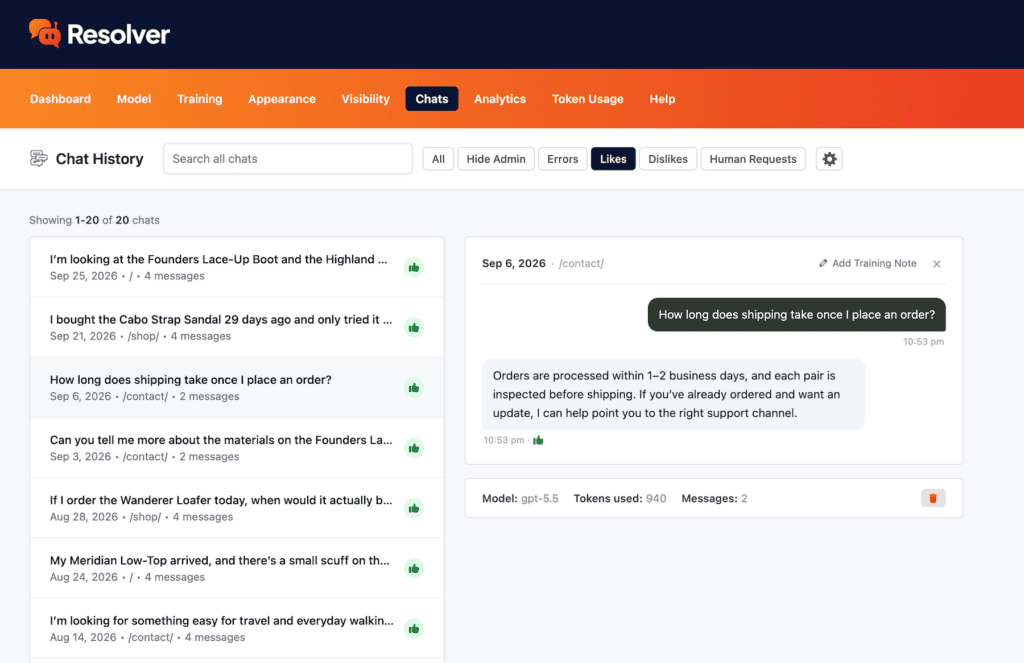Open the Appearance tab
The height and width of the screenshot is (663, 1024).
(281, 99)
